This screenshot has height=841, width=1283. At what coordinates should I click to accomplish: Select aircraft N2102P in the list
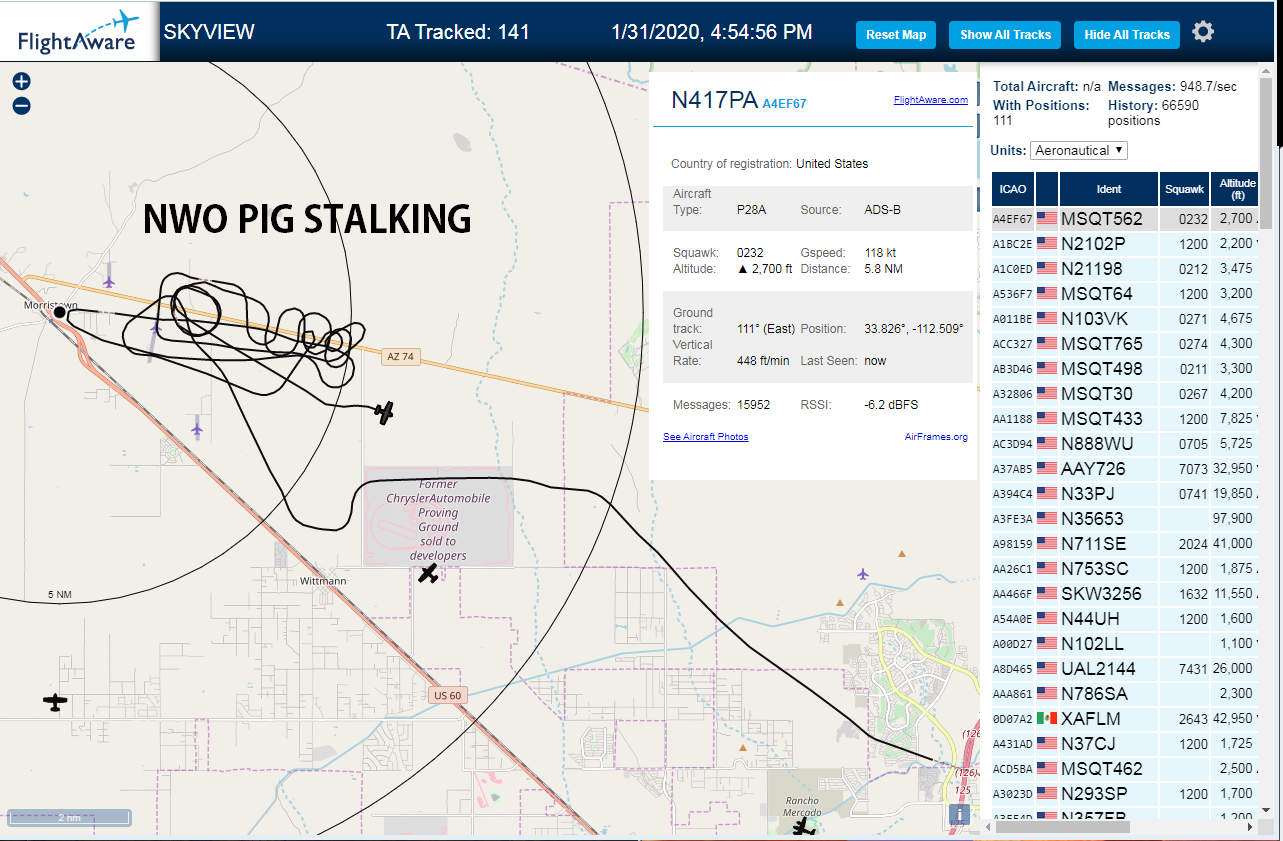(x=1093, y=244)
